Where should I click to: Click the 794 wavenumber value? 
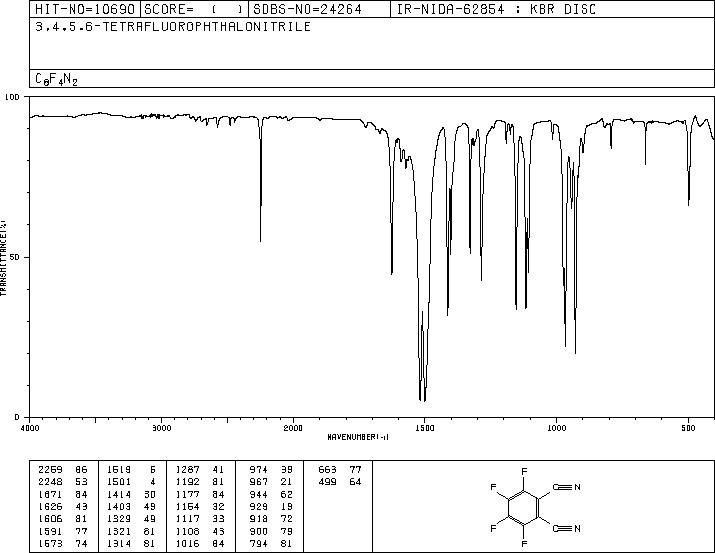259,543
